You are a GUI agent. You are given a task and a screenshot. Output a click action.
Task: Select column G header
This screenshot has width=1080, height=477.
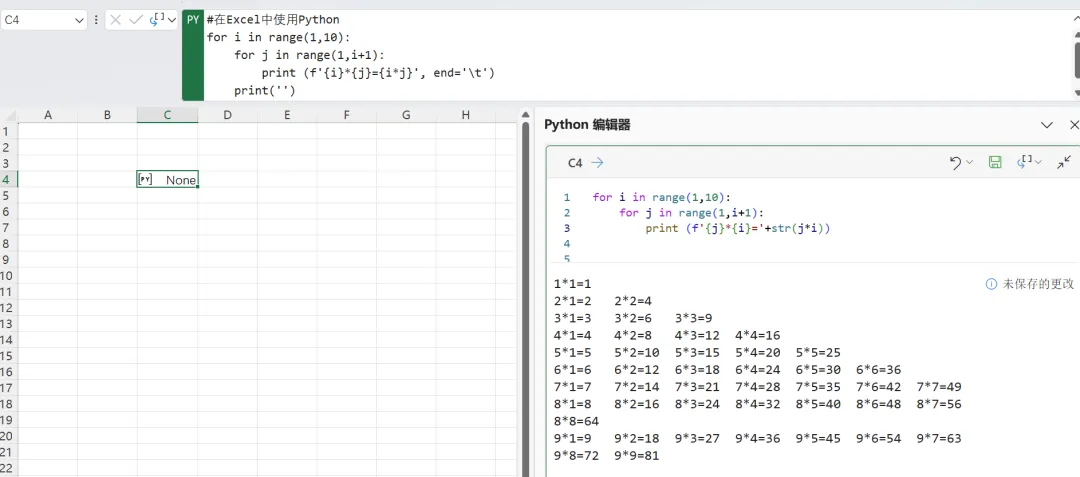(406, 115)
